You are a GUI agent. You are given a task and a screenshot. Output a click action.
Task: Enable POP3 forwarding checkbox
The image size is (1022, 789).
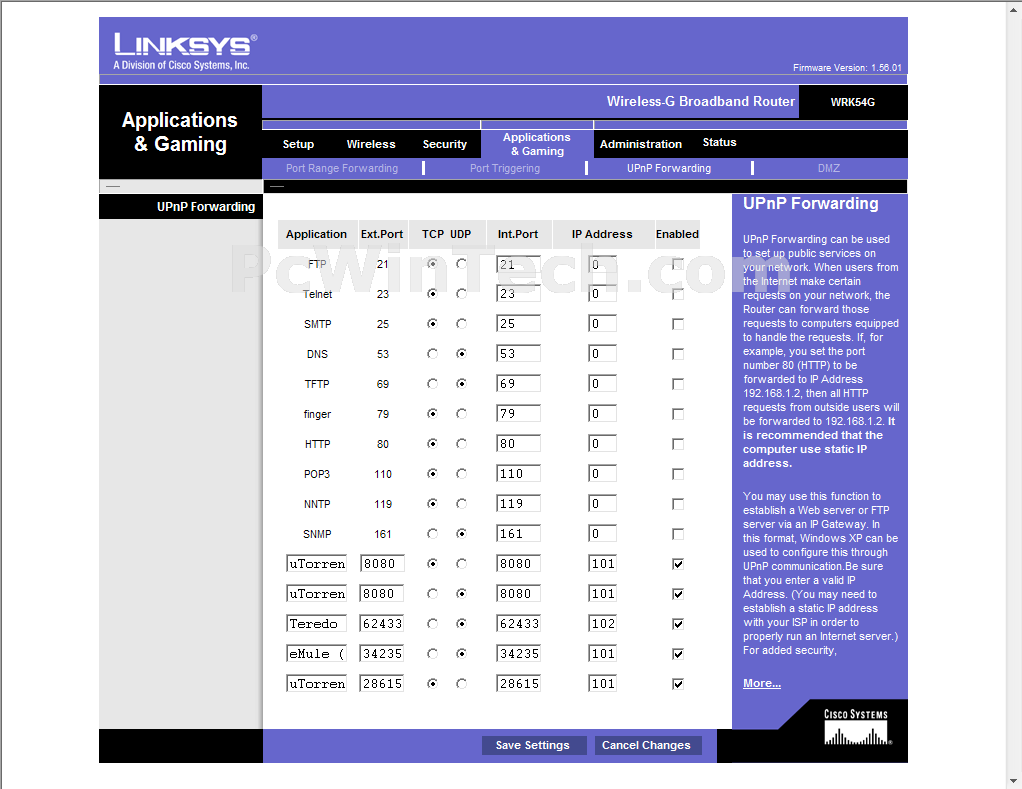coord(678,474)
